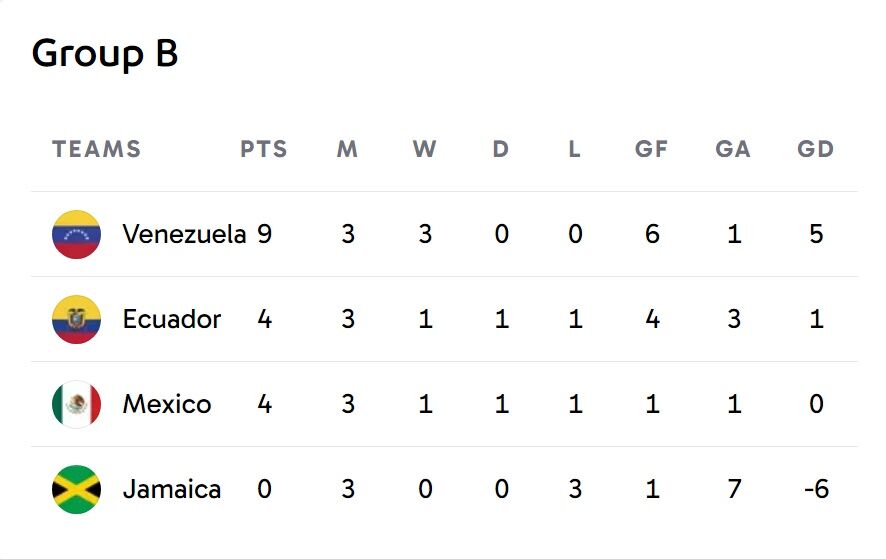Click the Ecuador flag icon
The image size is (886, 559).
point(76,320)
